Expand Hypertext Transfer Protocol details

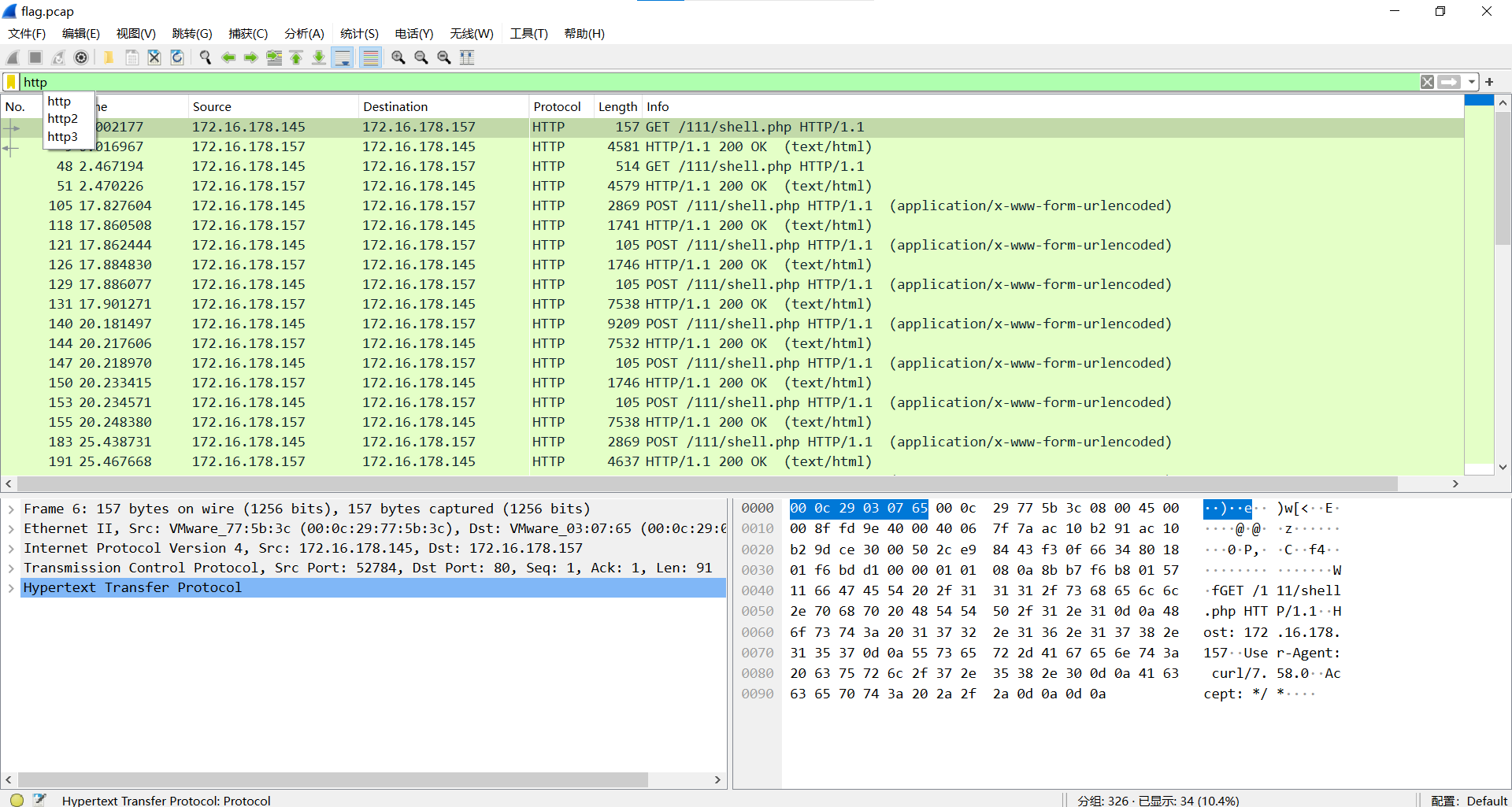pyautogui.click(x=11, y=588)
